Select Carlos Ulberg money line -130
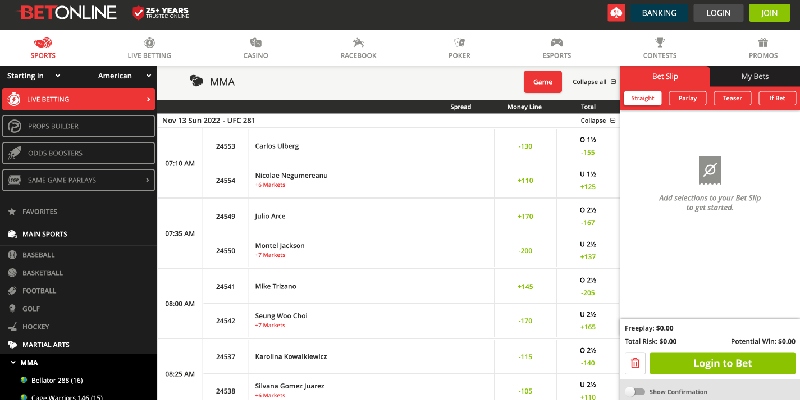 point(525,146)
